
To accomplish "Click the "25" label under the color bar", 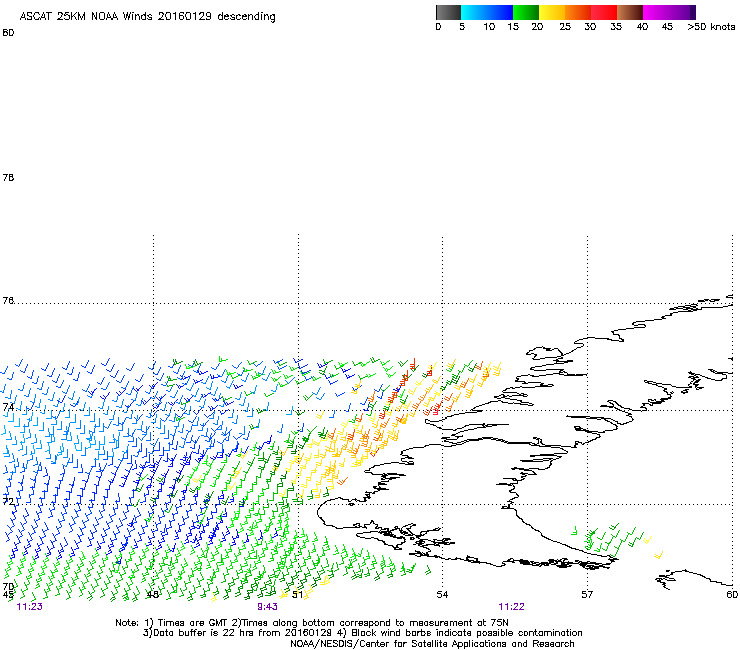I will 565,27.
